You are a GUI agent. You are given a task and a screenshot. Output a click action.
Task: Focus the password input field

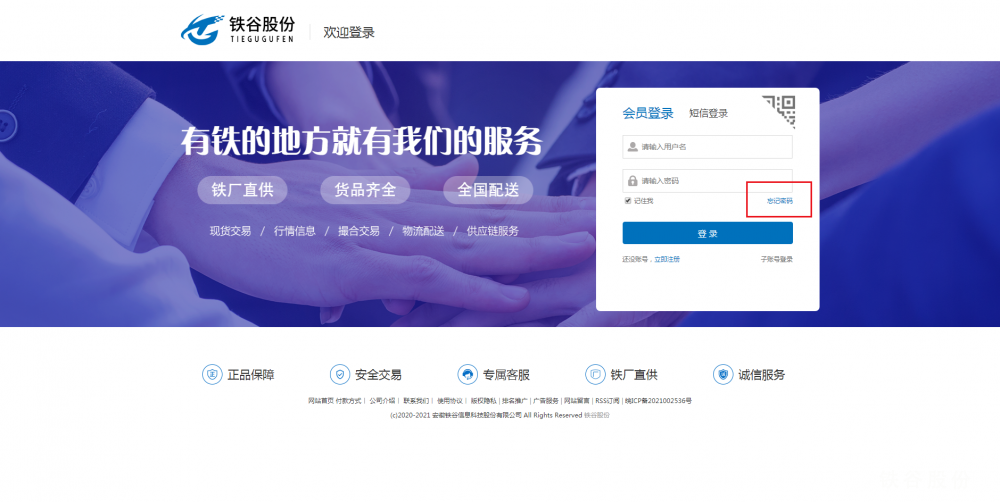click(707, 181)
